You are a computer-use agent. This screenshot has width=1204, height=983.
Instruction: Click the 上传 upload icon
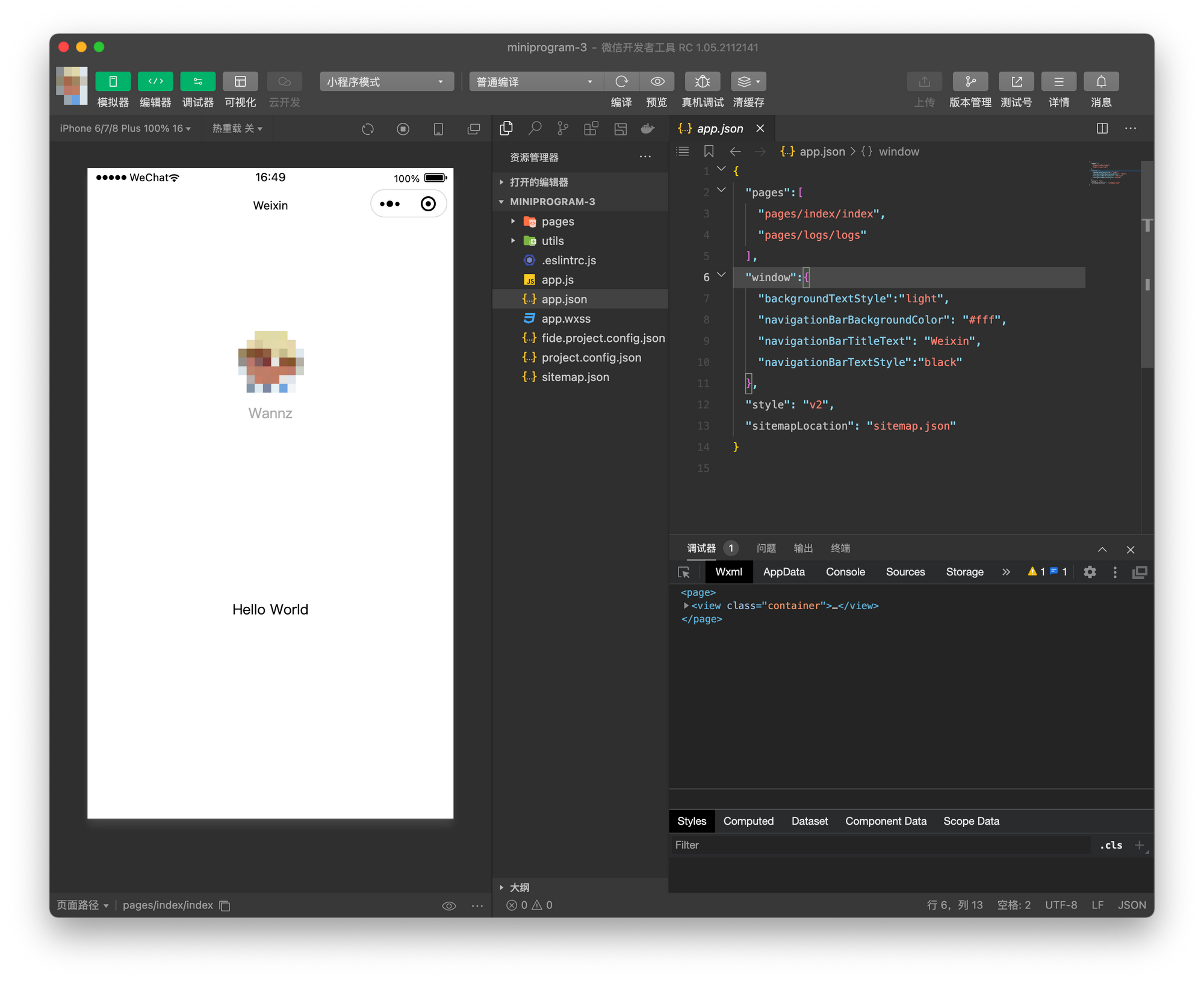[x=925, y=81]
